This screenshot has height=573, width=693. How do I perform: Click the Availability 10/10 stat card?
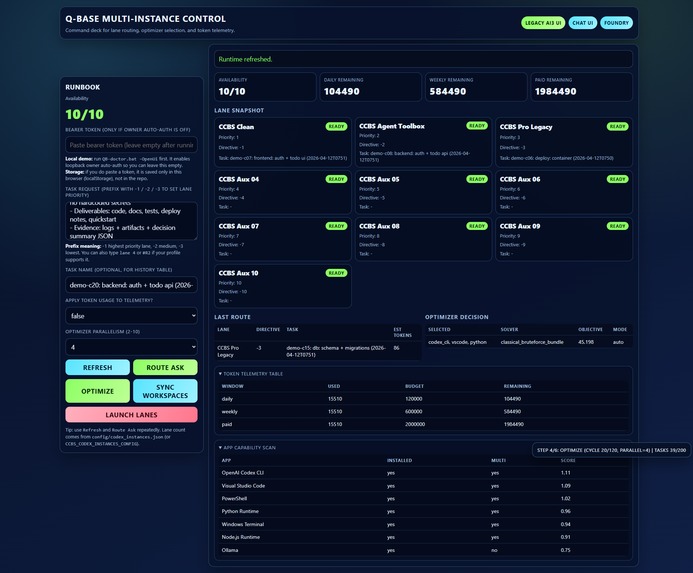coord(266,87)
